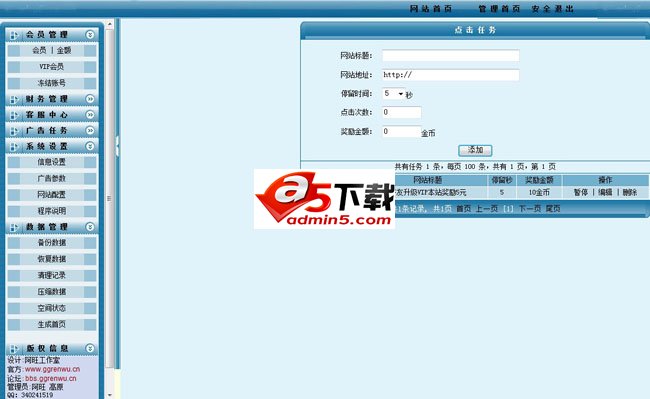Image resolution: width=650 pixels, height=399 pixels.
Task: Click the sidebar collapse handle on divider
Action: 117,145
